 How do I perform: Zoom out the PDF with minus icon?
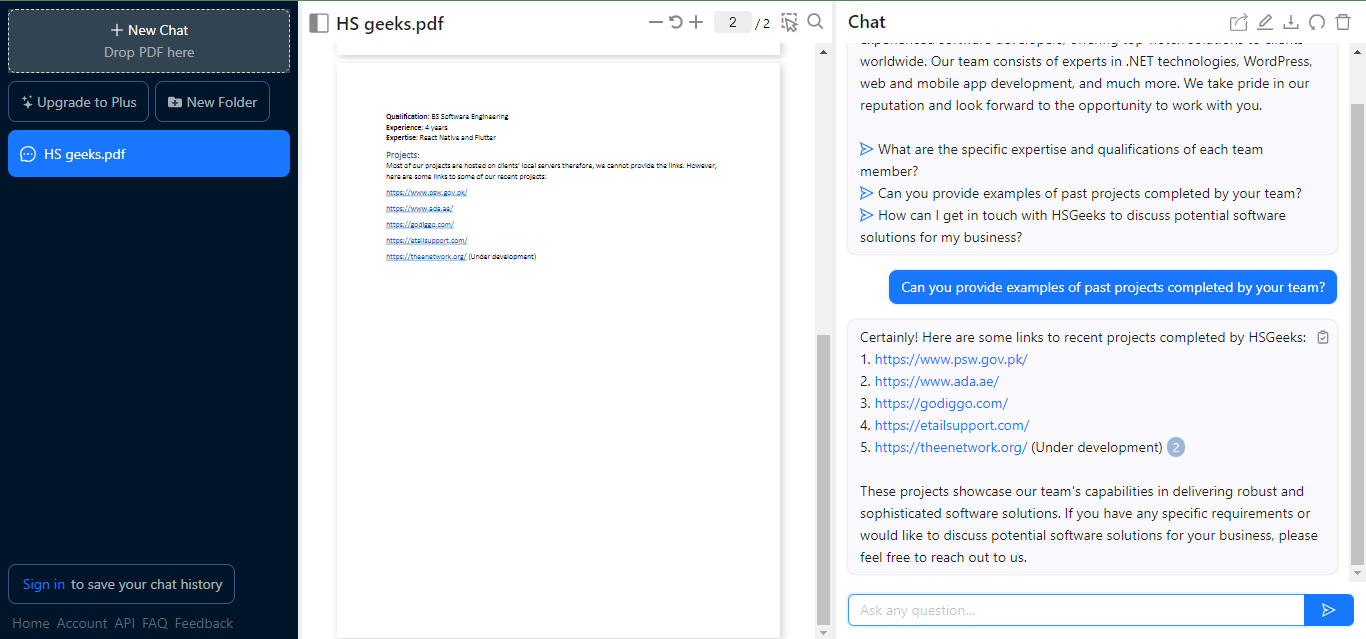click(x=655, y=22)
